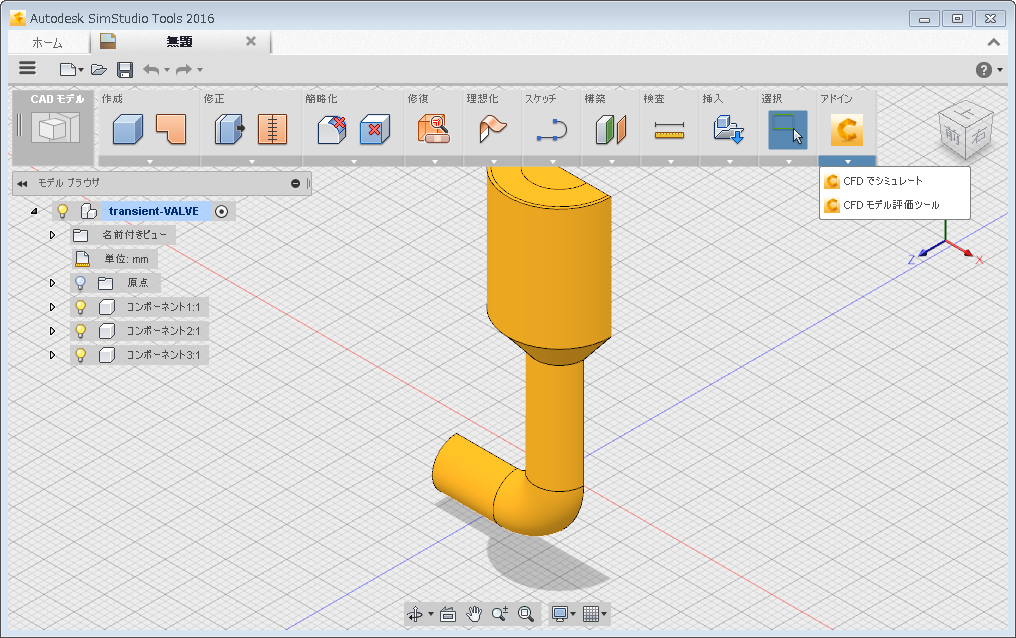Select the 無題 document tab

(179, 41)
